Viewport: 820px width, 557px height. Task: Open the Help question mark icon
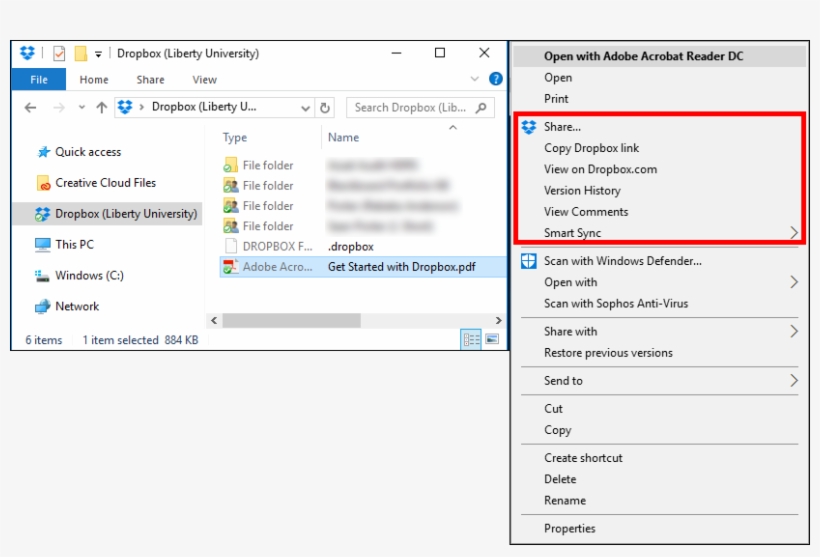tap(495, 79)
